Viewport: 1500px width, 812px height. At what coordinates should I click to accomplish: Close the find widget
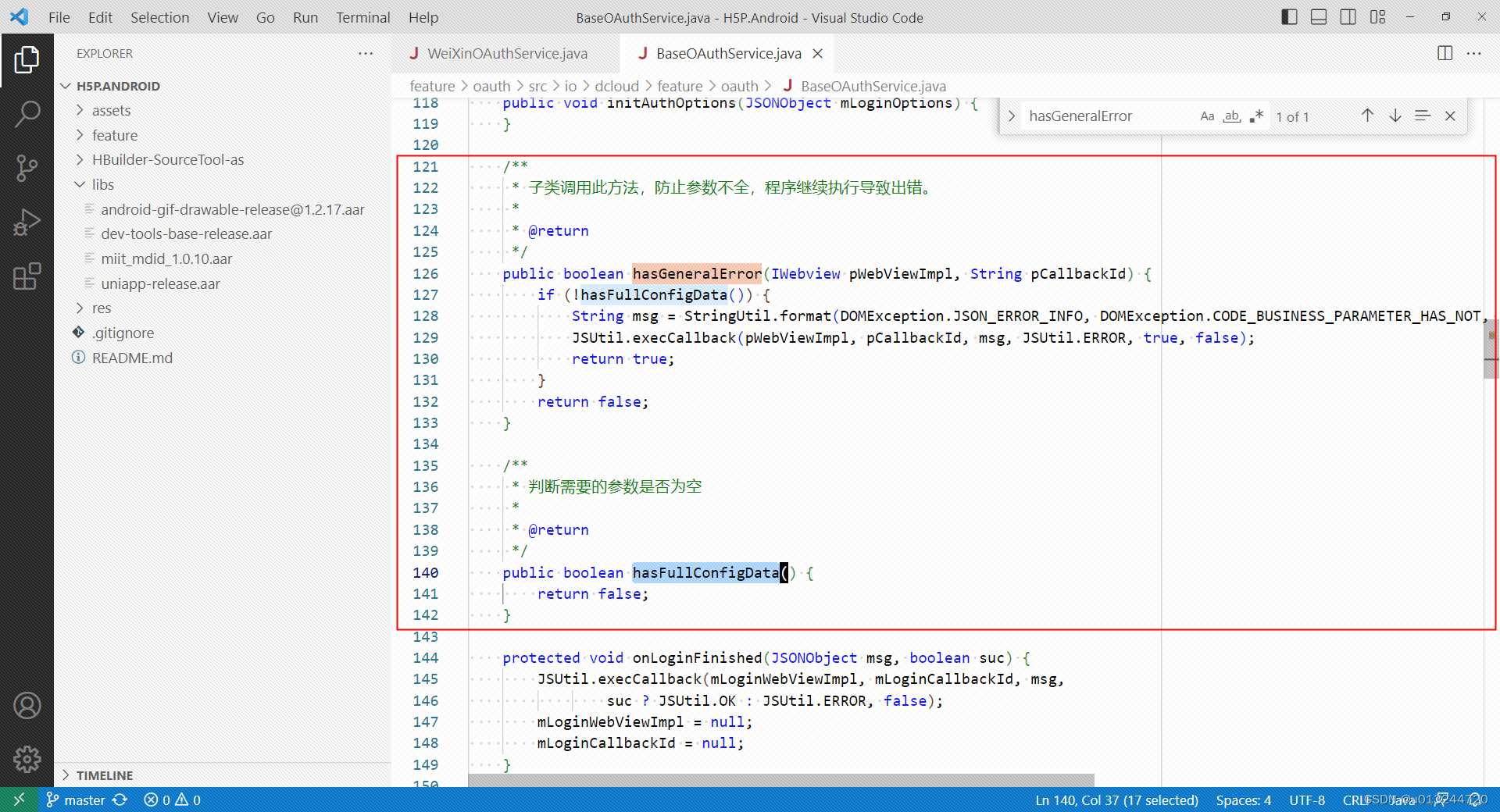point(1450,116)
